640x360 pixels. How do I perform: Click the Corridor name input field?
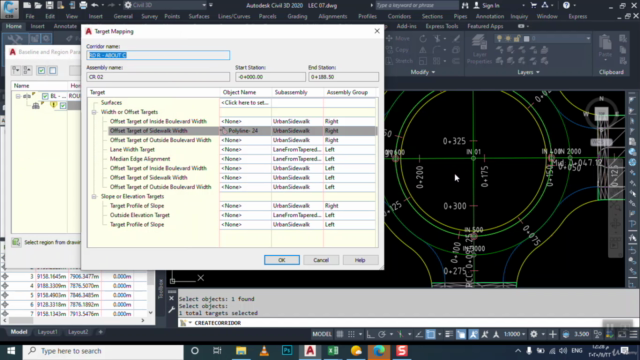pyautogui.click(x=158, y=55)
